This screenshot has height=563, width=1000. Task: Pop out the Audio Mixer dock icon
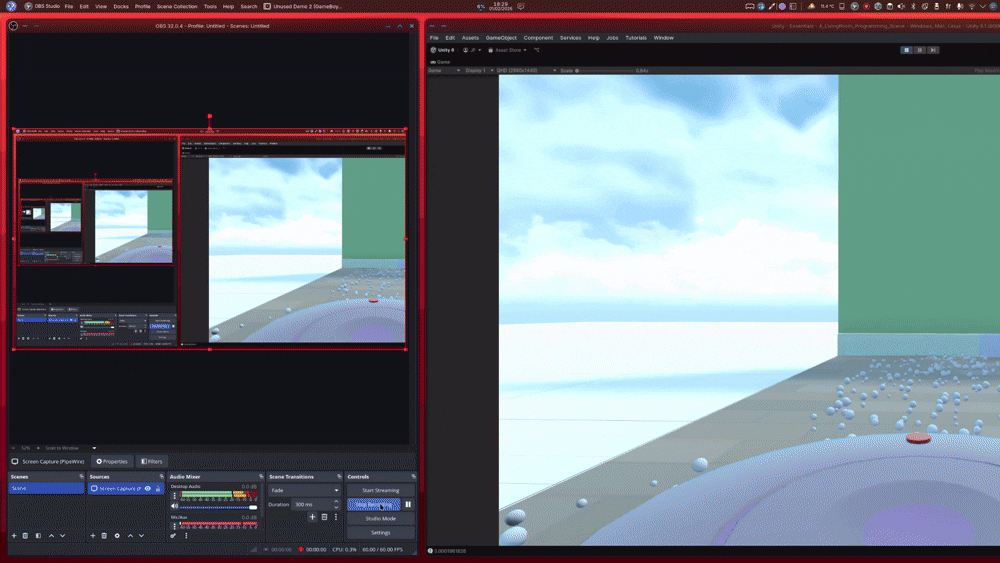tap(261, 476)
